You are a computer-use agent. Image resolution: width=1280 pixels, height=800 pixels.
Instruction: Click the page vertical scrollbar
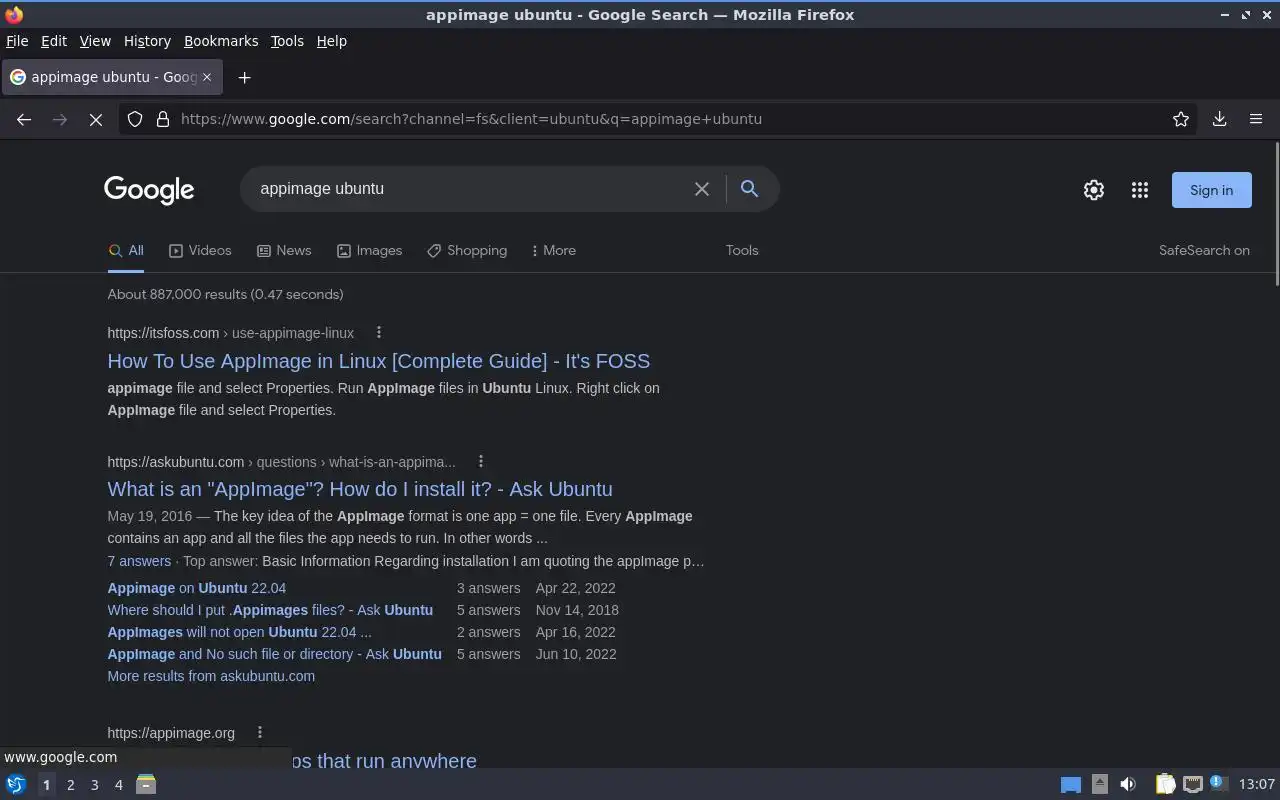(1276, 215)
